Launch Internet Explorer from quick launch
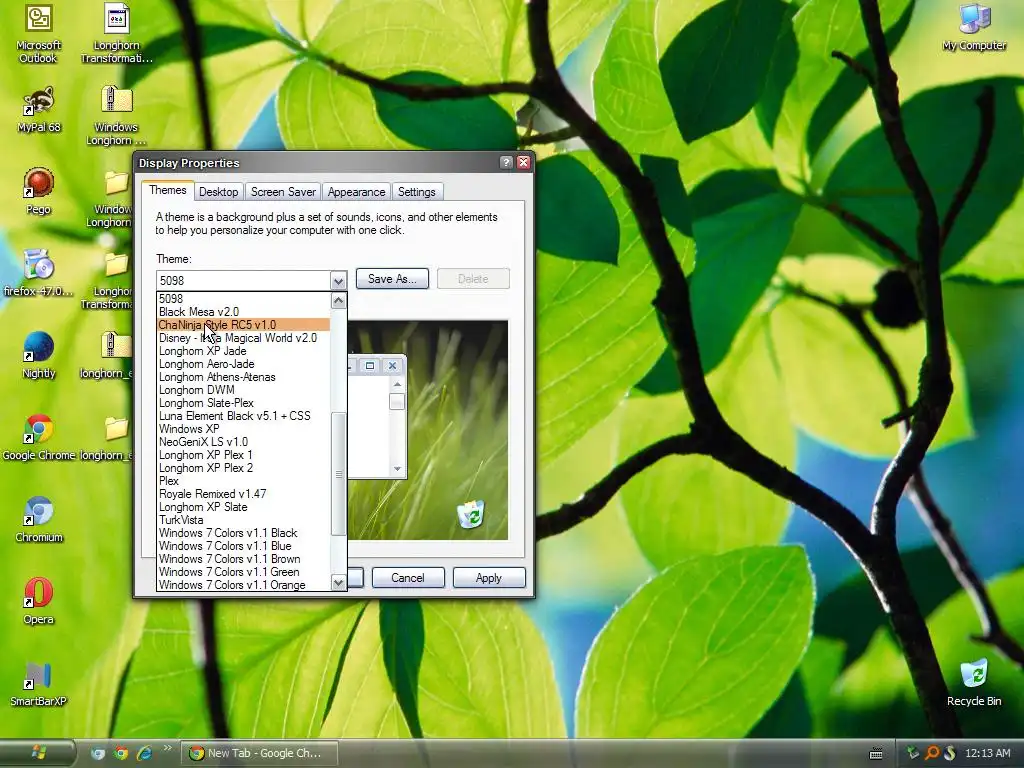 click(144, 753)
